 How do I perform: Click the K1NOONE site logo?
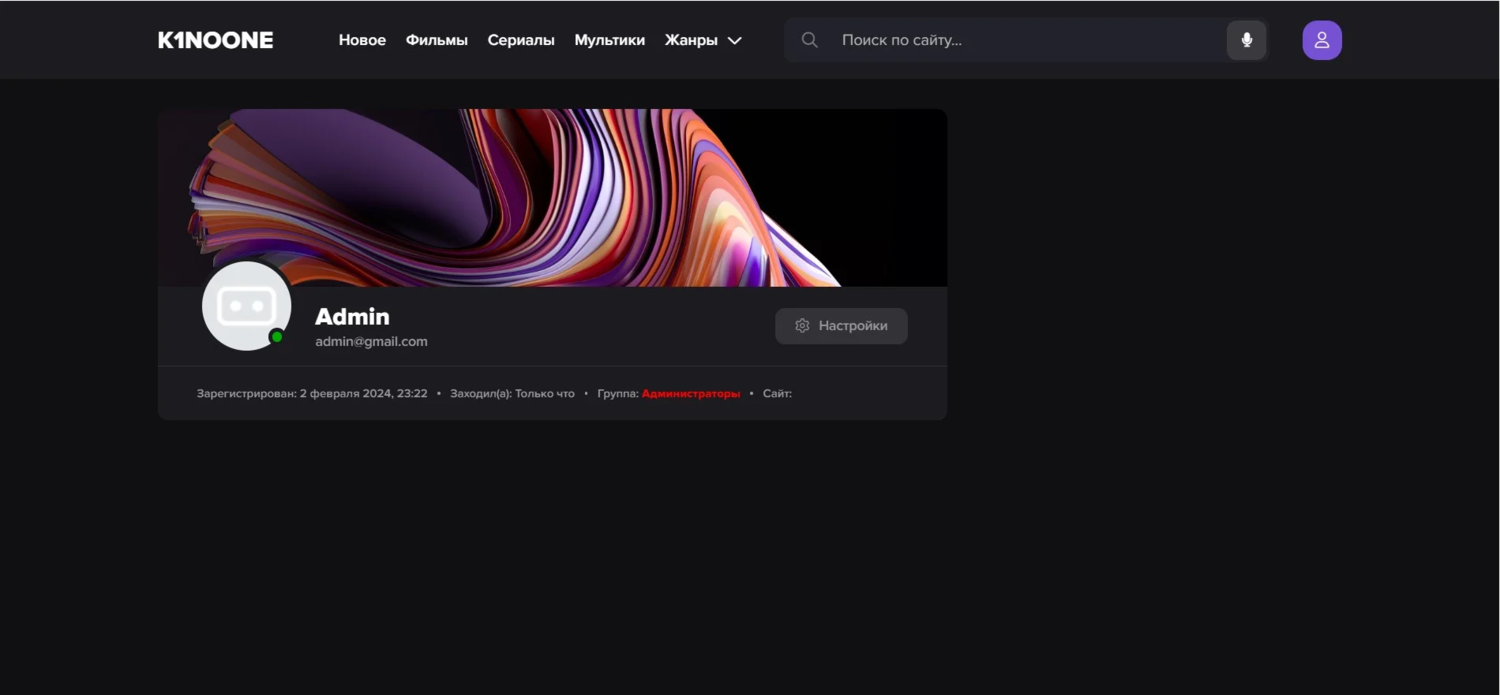216,40
